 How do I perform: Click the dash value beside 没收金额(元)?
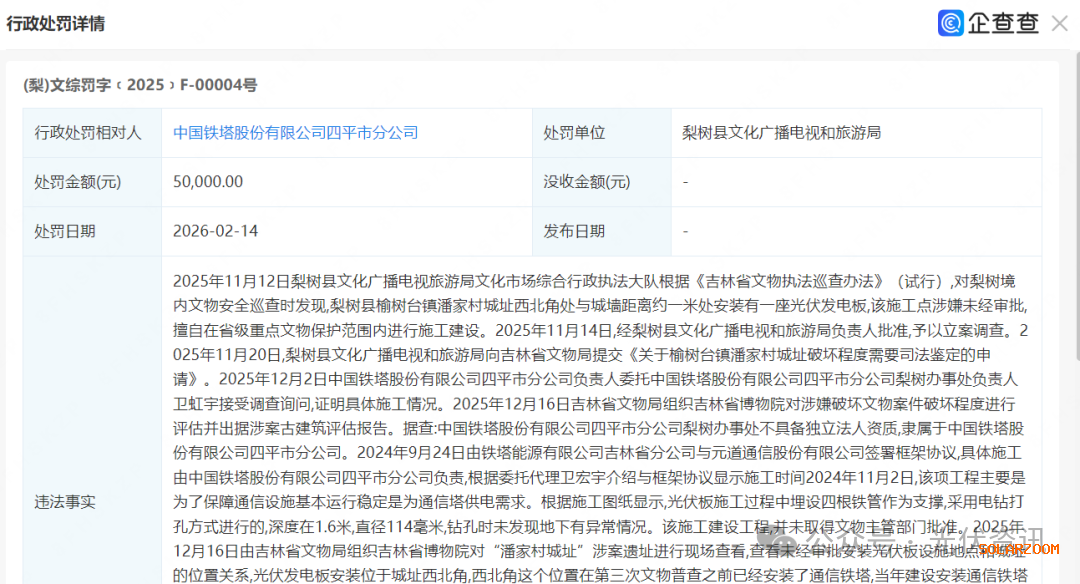click(x=685, y=182)
